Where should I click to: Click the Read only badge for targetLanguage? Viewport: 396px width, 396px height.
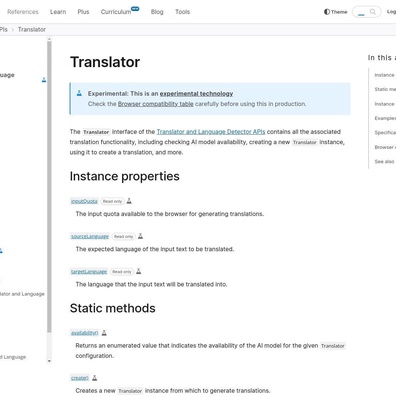click(x=122, y=272)
